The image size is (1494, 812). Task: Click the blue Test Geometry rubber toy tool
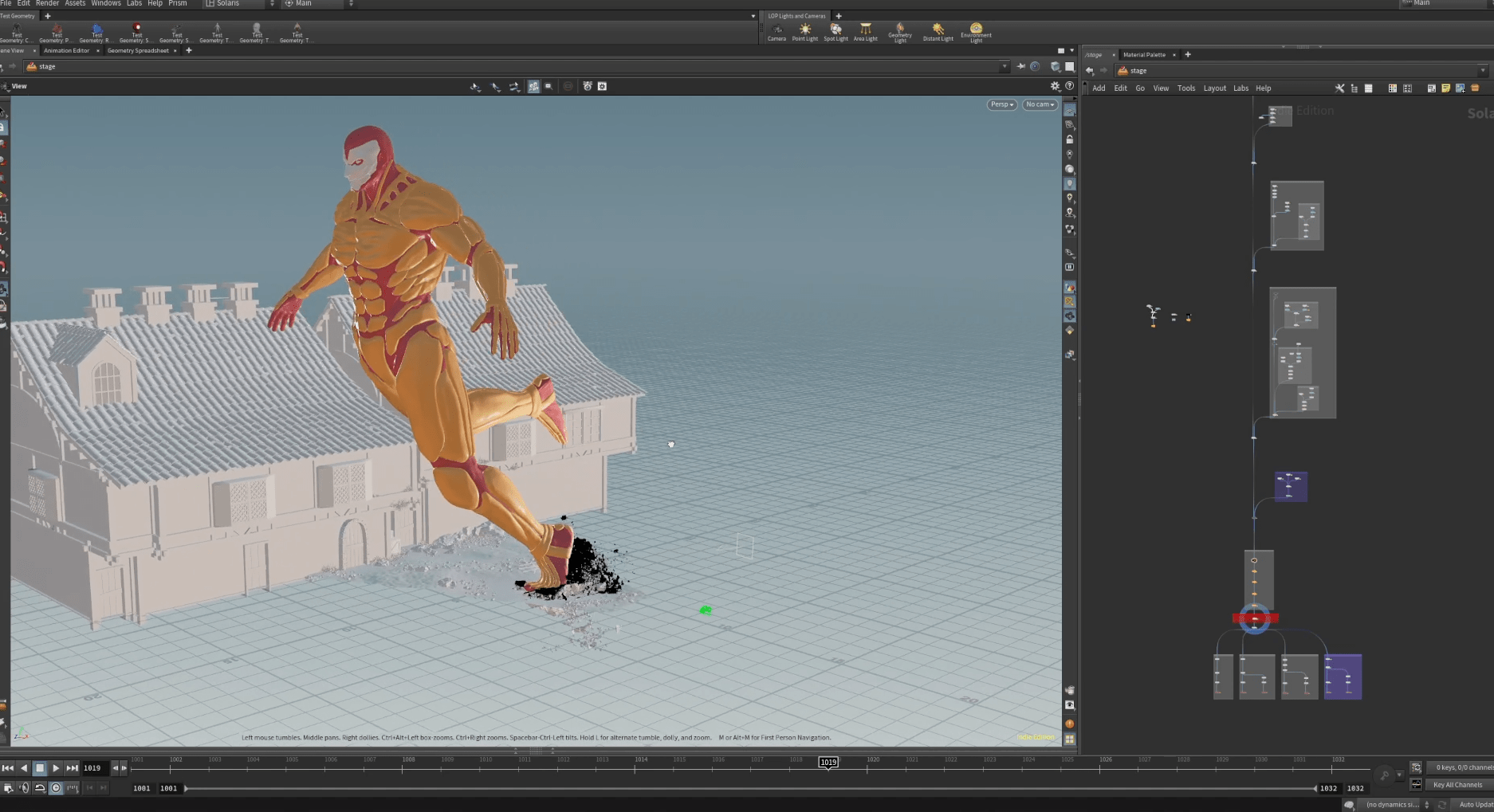coord(96,33)
